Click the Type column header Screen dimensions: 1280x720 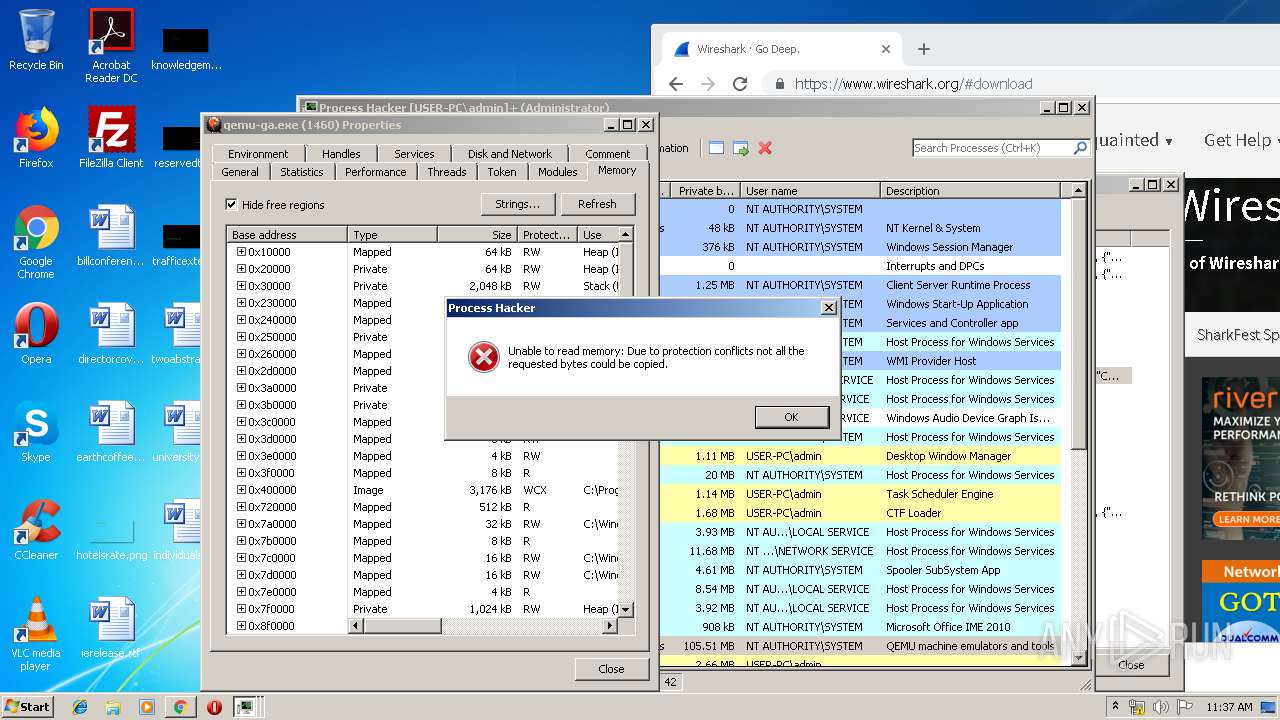(392, 235)
